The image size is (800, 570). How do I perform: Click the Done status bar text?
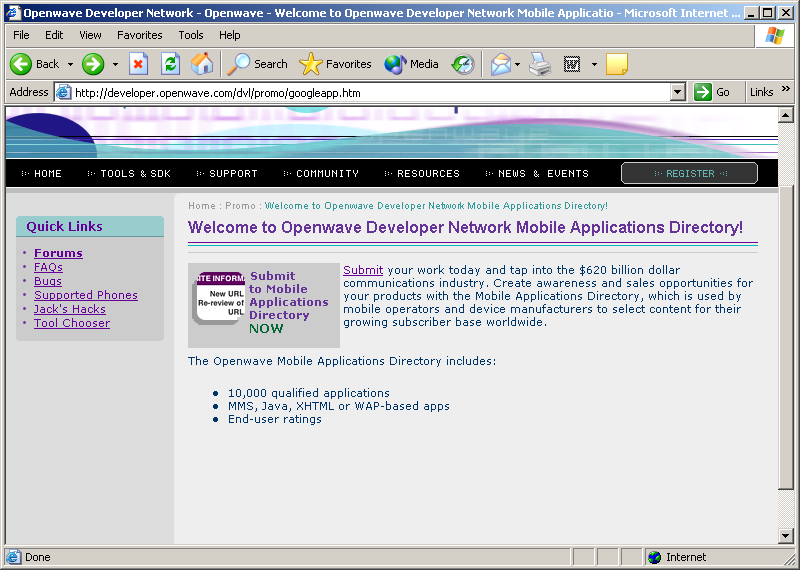point(38,557)
